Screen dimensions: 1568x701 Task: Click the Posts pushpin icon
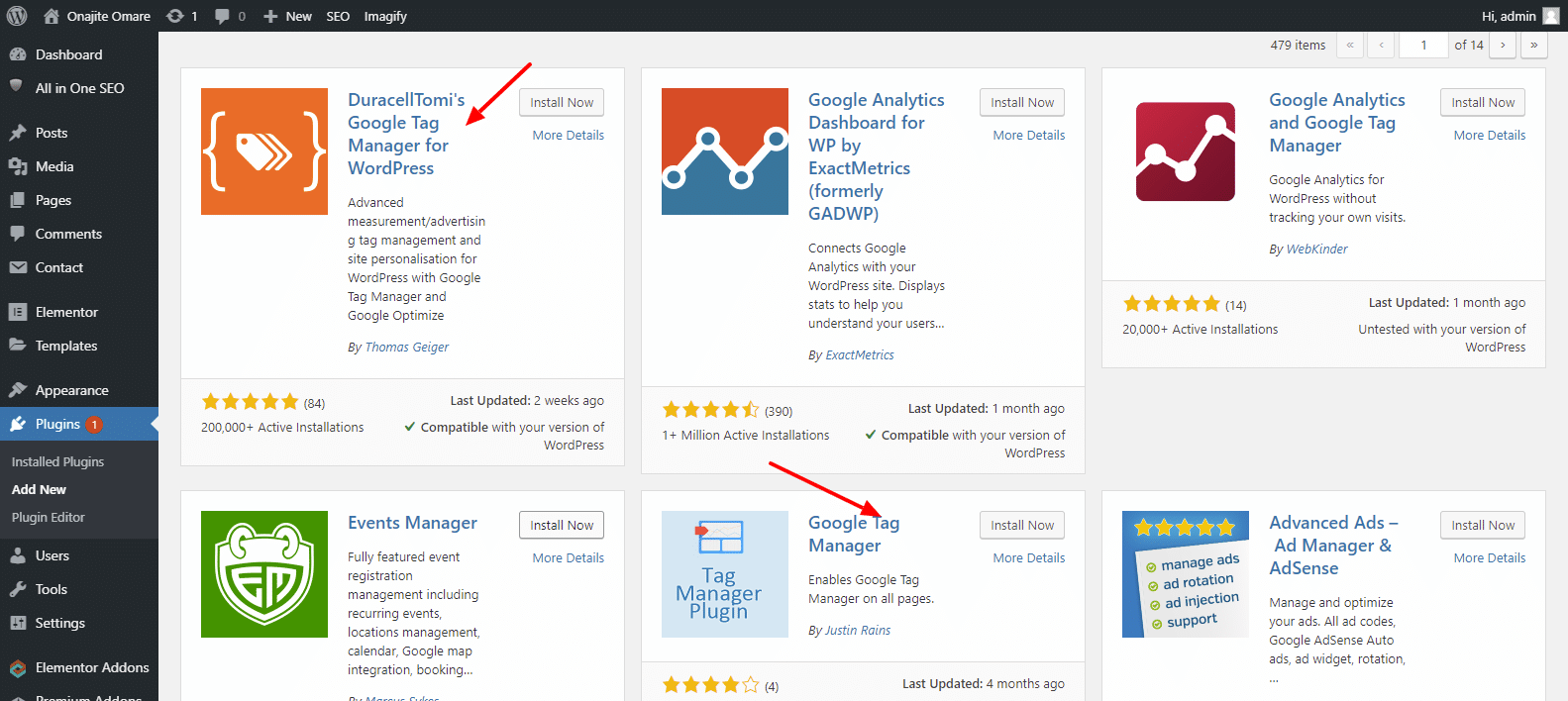(x=18, y=133)
